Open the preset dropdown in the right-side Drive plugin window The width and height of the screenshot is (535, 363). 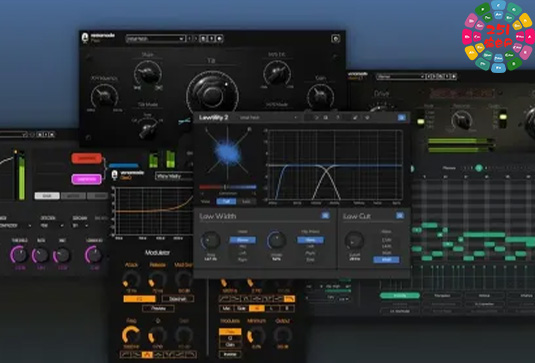[x=401, y=76]
